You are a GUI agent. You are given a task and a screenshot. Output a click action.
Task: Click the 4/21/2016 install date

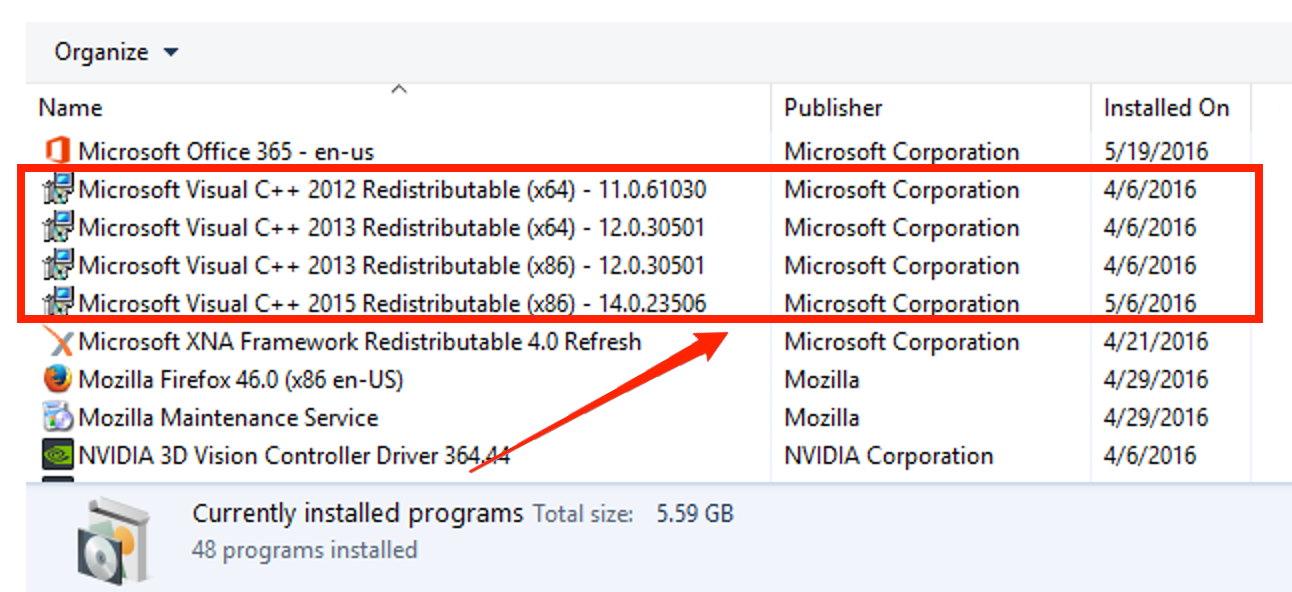(1155, 342)
